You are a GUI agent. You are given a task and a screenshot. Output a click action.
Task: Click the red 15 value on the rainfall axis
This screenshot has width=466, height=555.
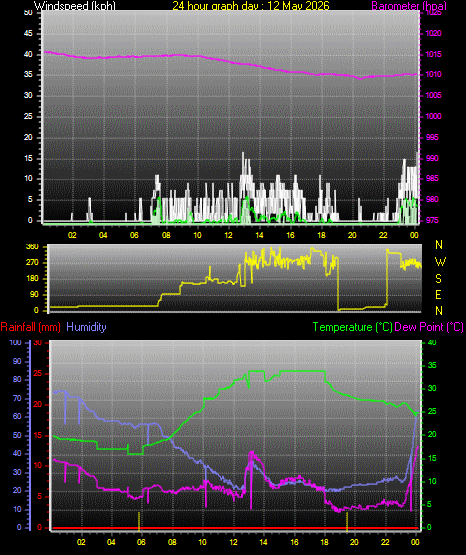(x=38, y=435)
